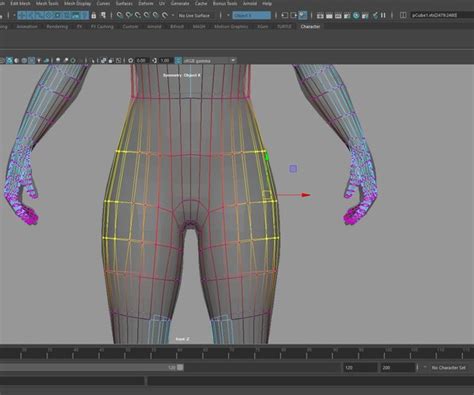Viewport: 474px width, 395px height.
Task: Switch to the Bifrost shelf tab
Action: coord(177,26)
